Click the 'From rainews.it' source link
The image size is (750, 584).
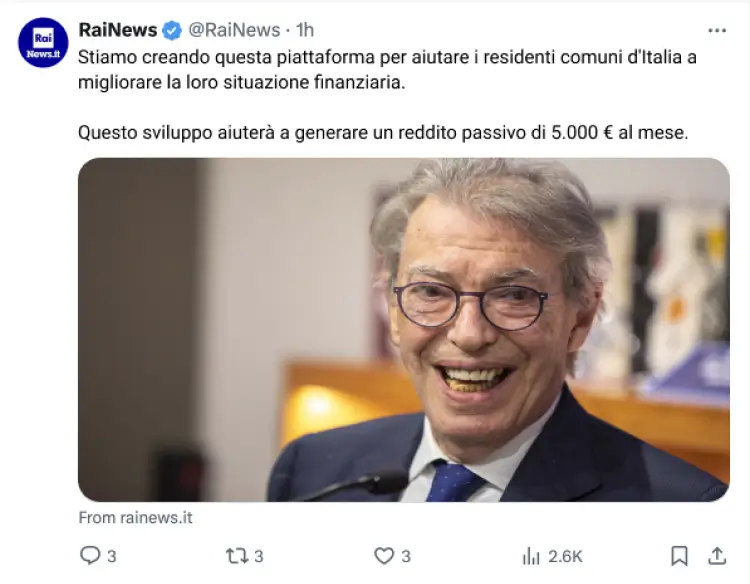[x=135, y=518]
